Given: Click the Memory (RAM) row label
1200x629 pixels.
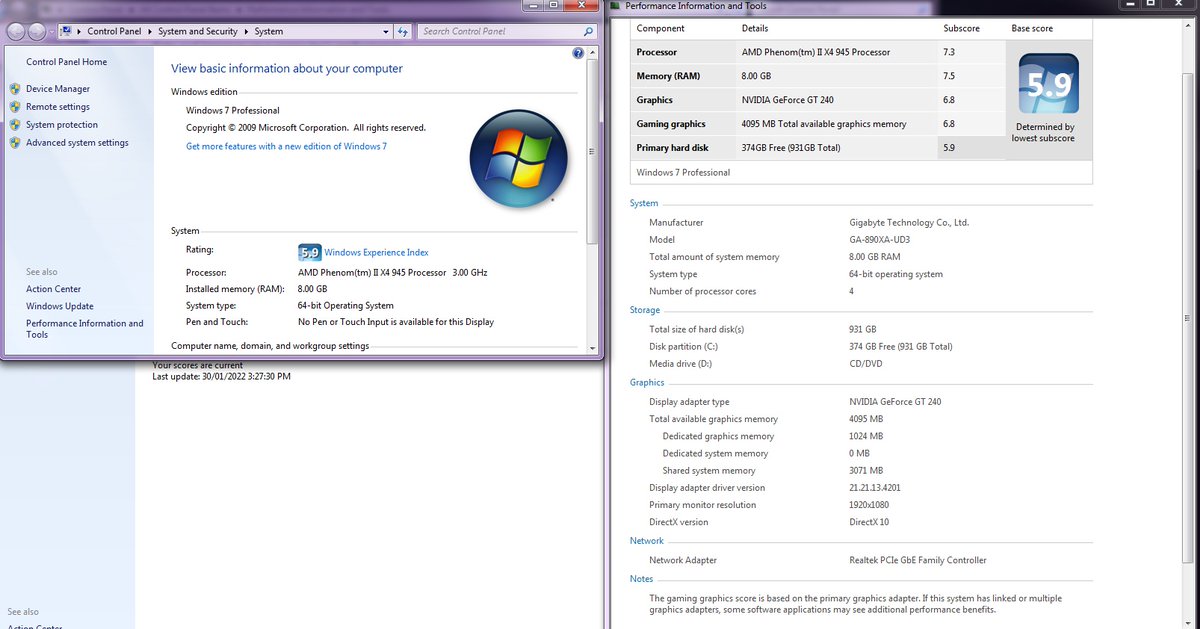Looking at the screenshot, I should (668, 76).
